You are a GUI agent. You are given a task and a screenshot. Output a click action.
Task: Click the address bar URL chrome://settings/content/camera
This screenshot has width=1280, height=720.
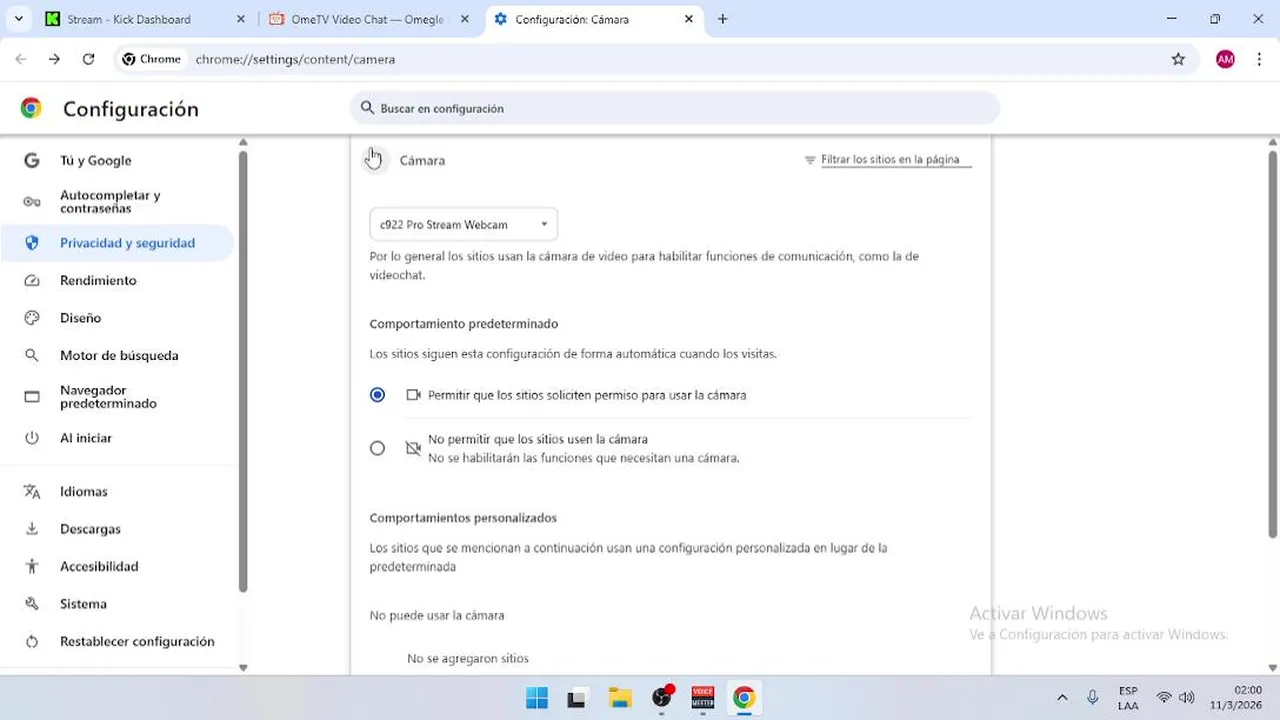coord(295,59)
